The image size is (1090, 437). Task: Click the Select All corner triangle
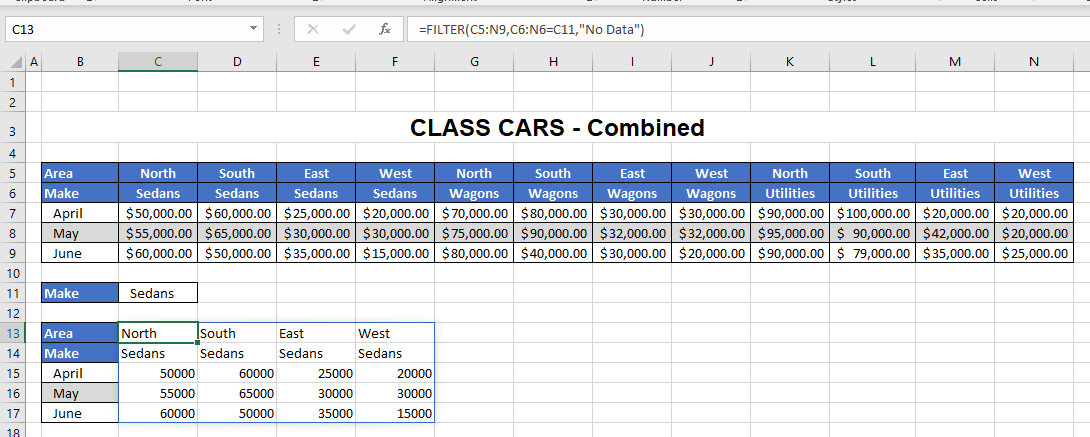point(14,62)
